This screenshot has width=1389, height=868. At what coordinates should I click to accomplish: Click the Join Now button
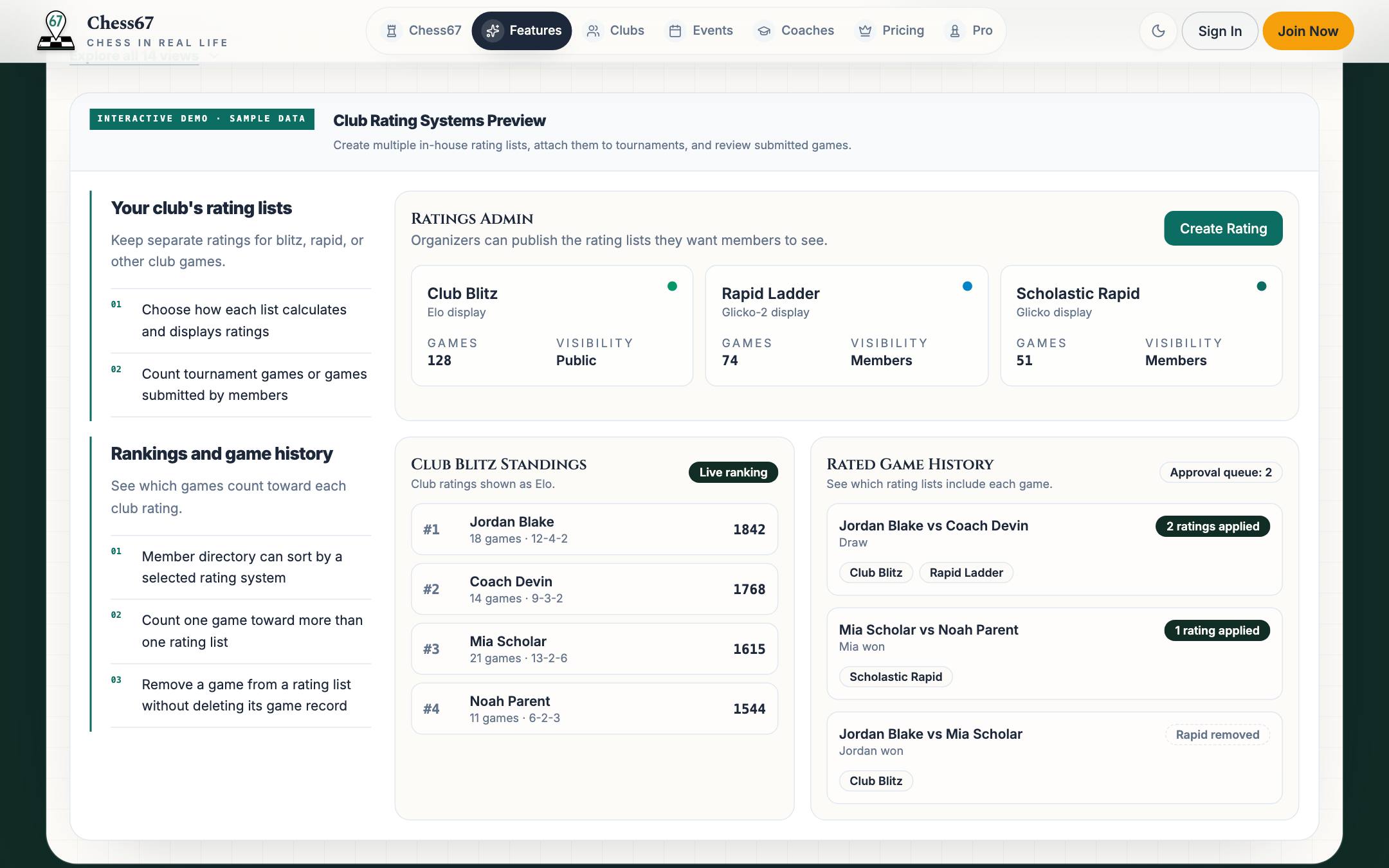pyautogui.click(x=1308, y=31)
